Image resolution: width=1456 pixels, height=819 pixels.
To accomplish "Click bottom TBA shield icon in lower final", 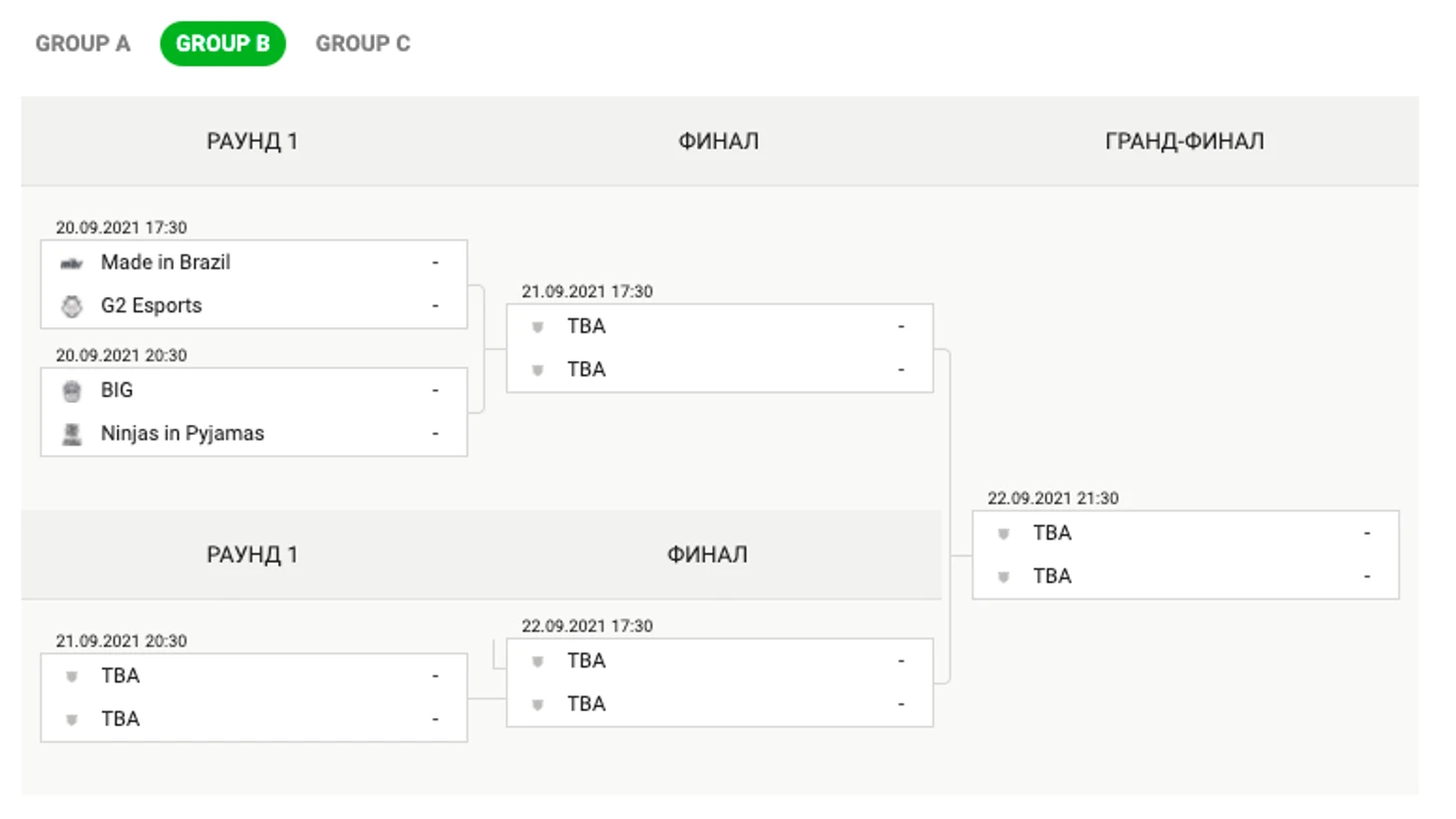I will 538,705.
